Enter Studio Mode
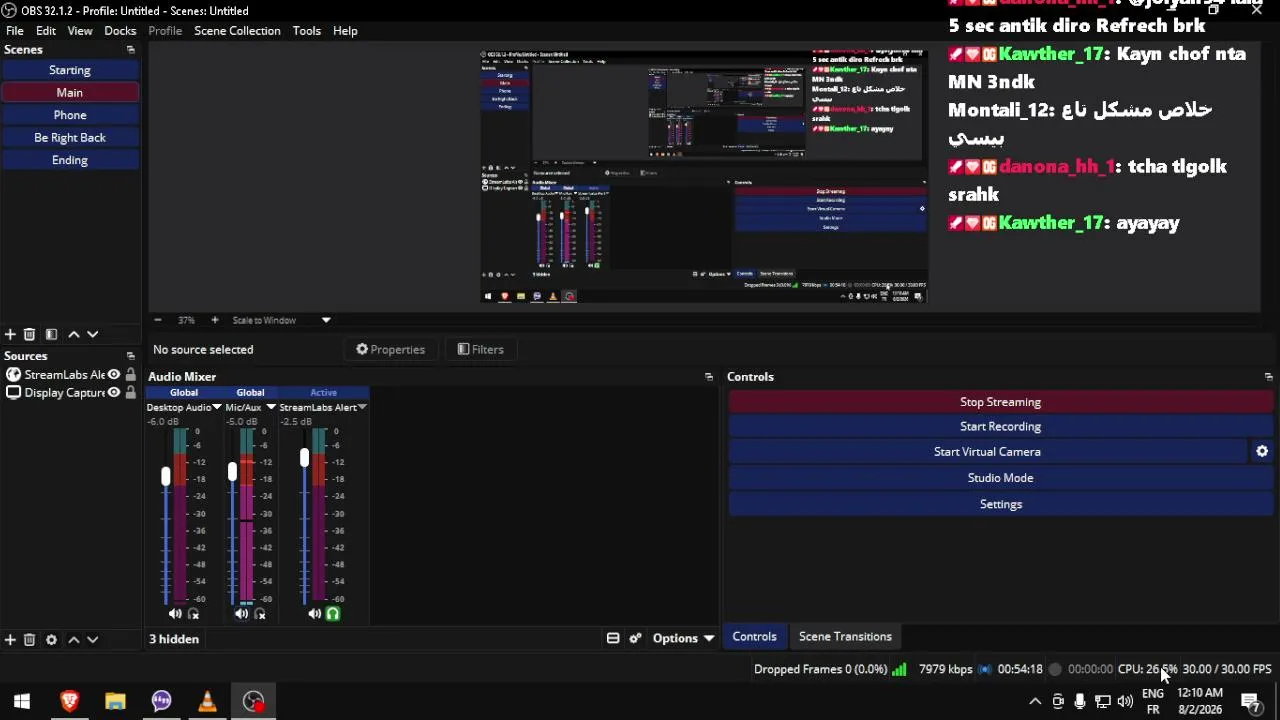 [x=1001, y=478]
